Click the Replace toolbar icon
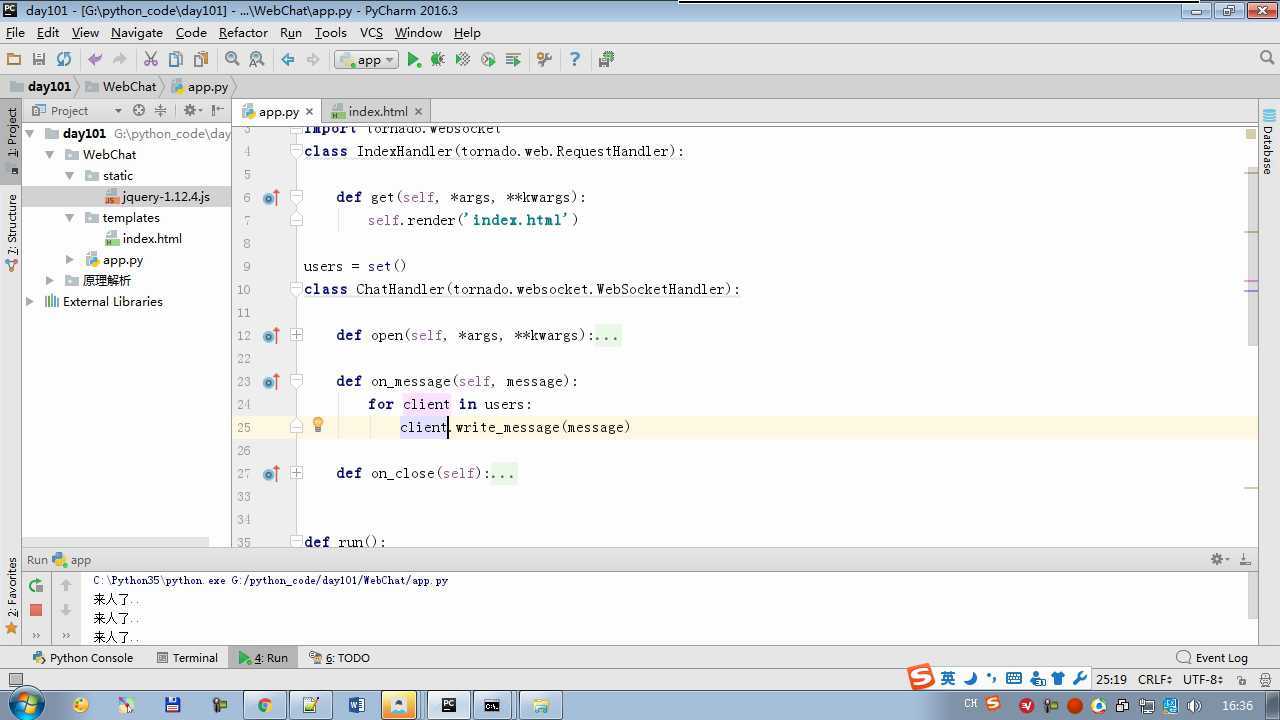The image size is (1280, 720). pos(257,60)
